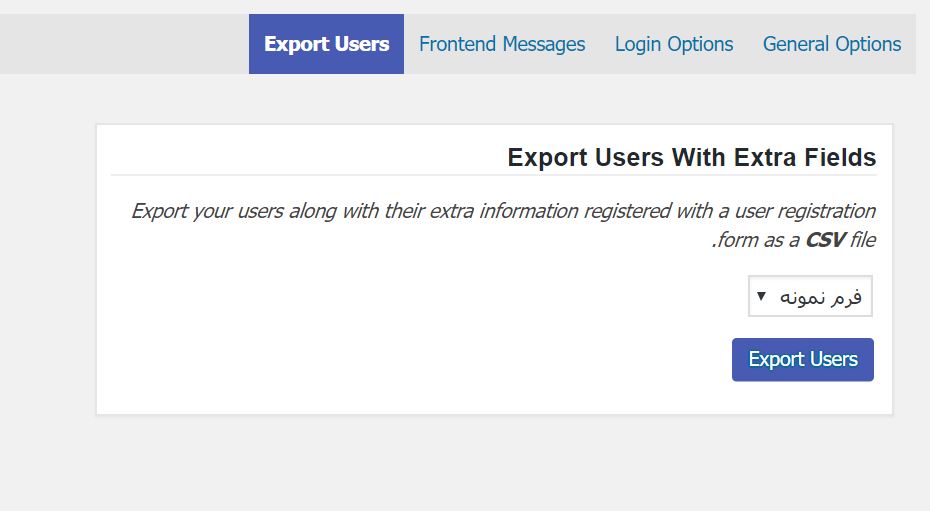Image resolution: width=930 pixels, height=511 pixels.
Task: Click the dropdown arrow triangle icon
Action: [762, 295]
